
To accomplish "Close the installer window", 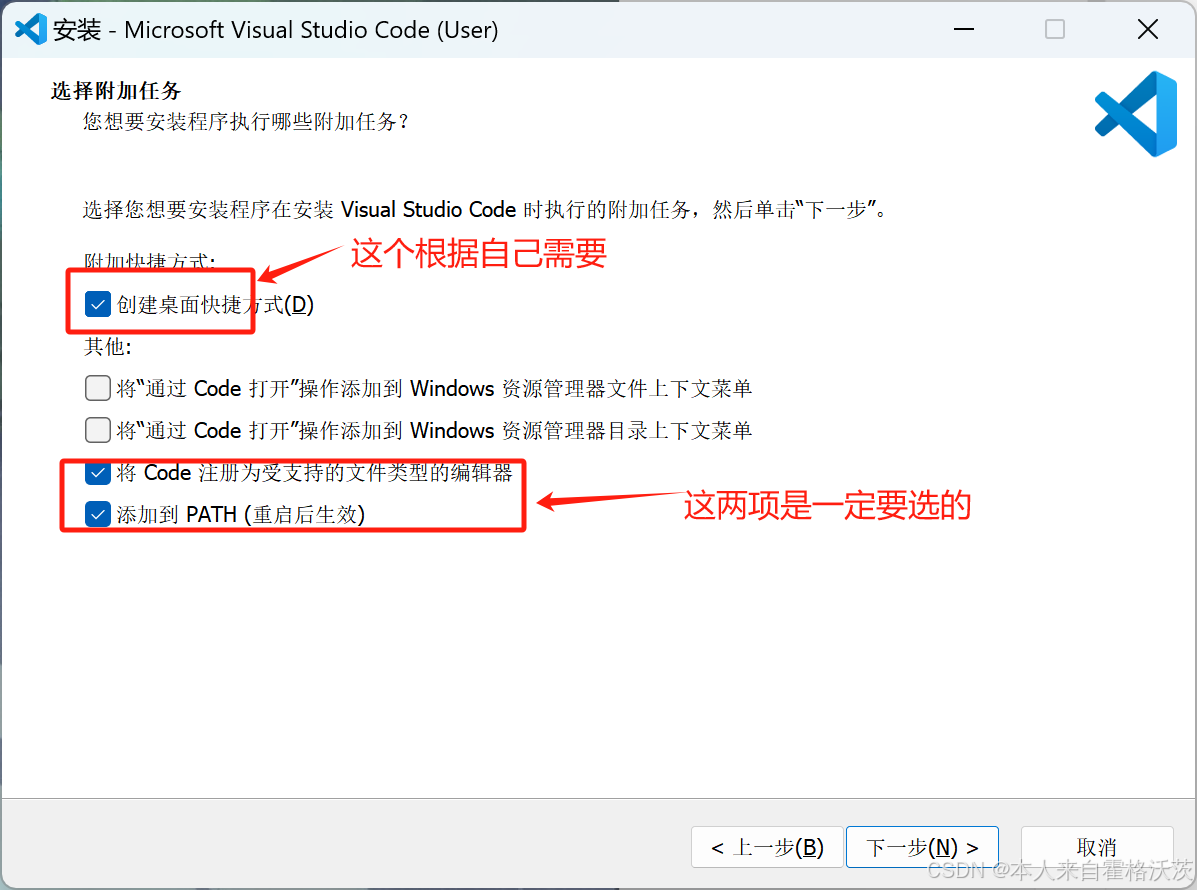I will [x=1147, y=30].
